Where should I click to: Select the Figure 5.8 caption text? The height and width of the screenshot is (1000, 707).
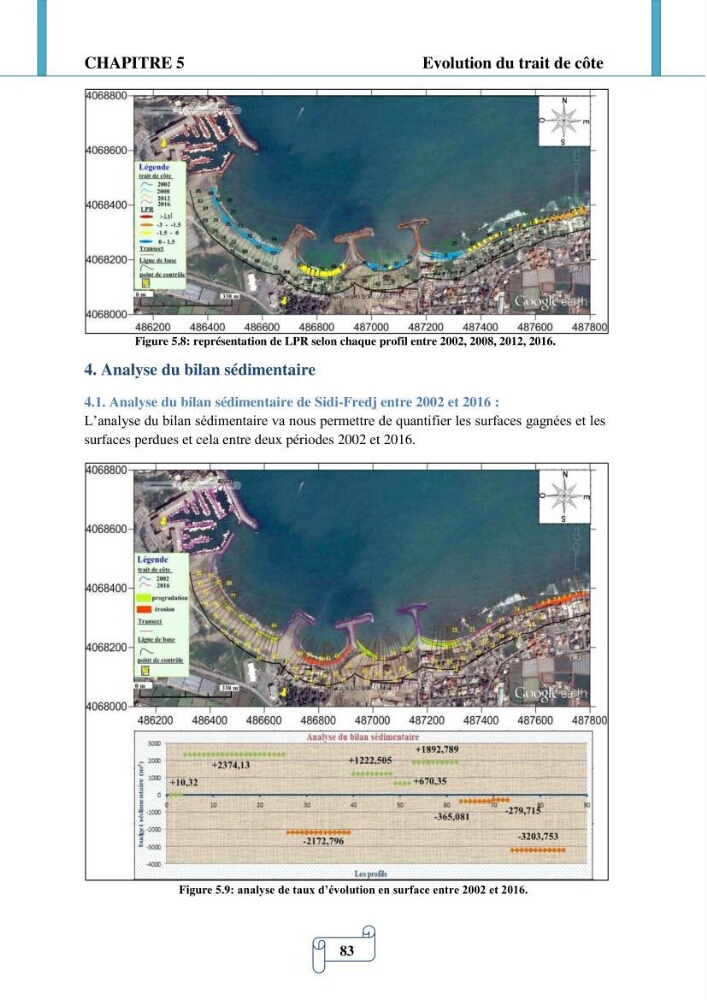point(345,341)
